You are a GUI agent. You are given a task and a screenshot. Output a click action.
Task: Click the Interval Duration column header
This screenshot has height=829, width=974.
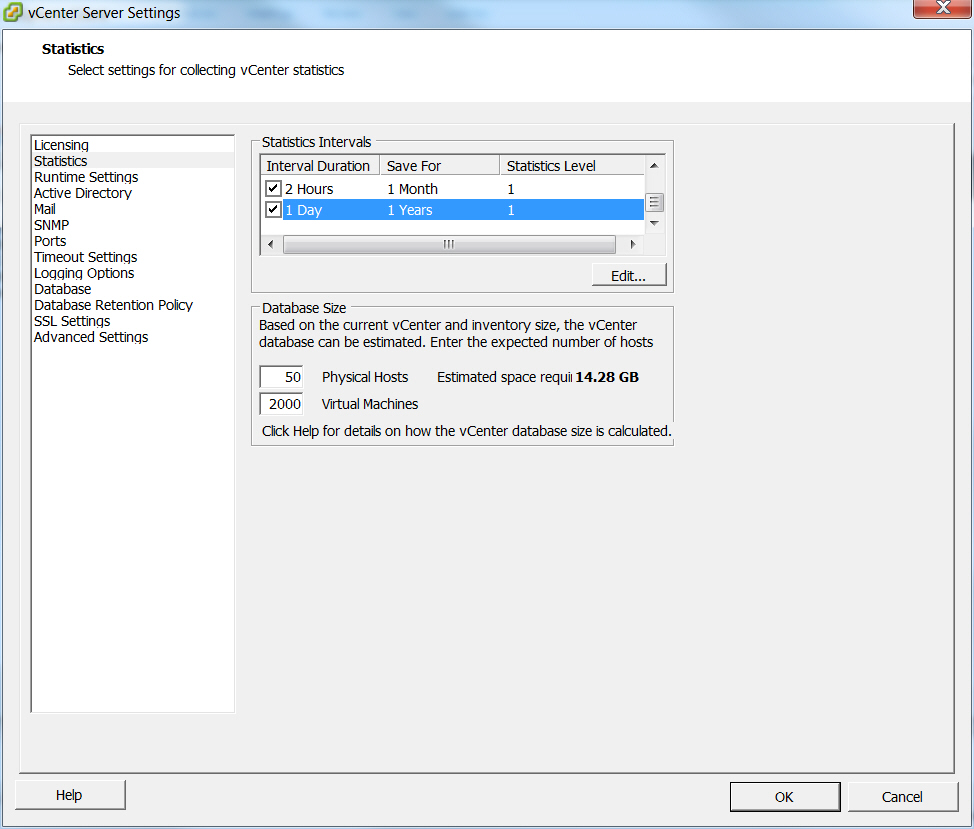320,166
